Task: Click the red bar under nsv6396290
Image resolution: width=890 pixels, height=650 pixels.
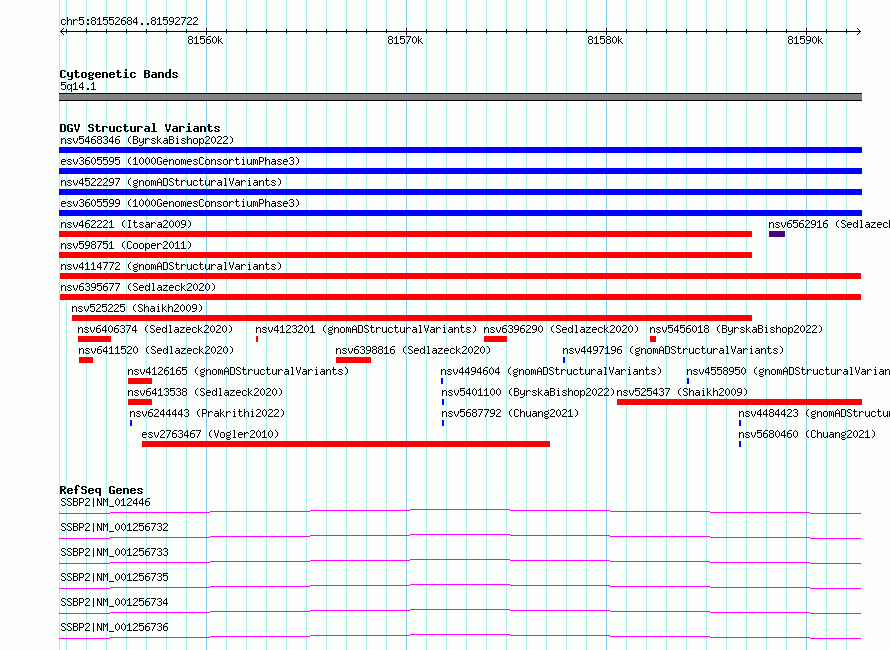Action: [x=496, y=339]
